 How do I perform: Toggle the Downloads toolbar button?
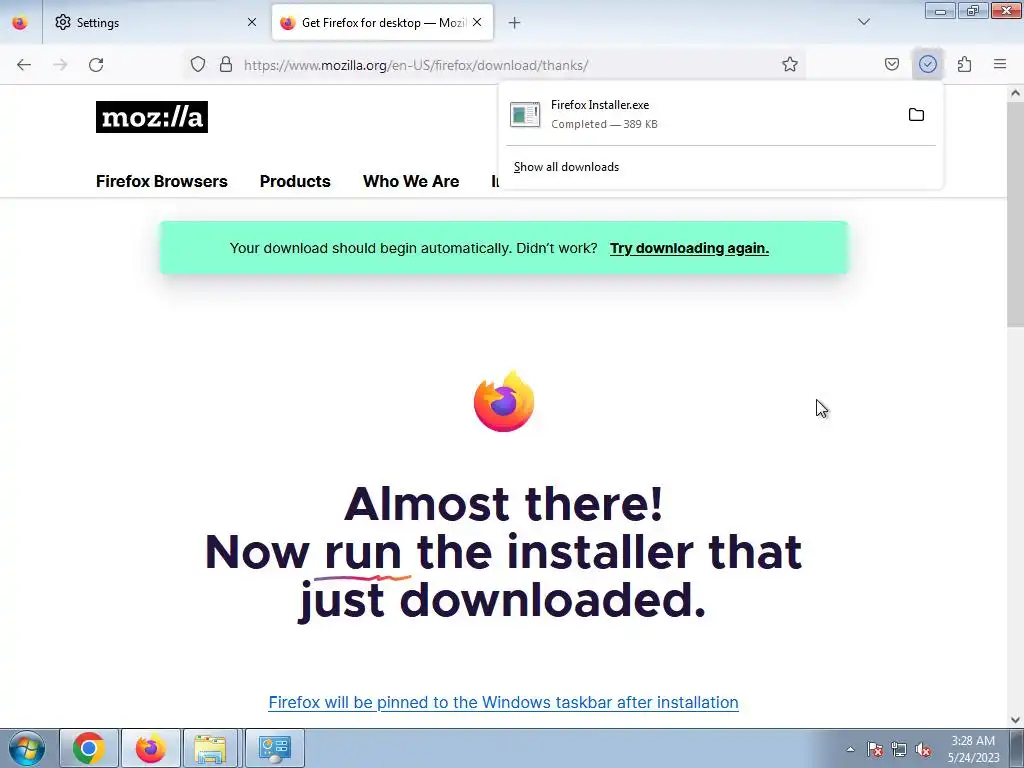pyautogui.click(x=927, y=64)
